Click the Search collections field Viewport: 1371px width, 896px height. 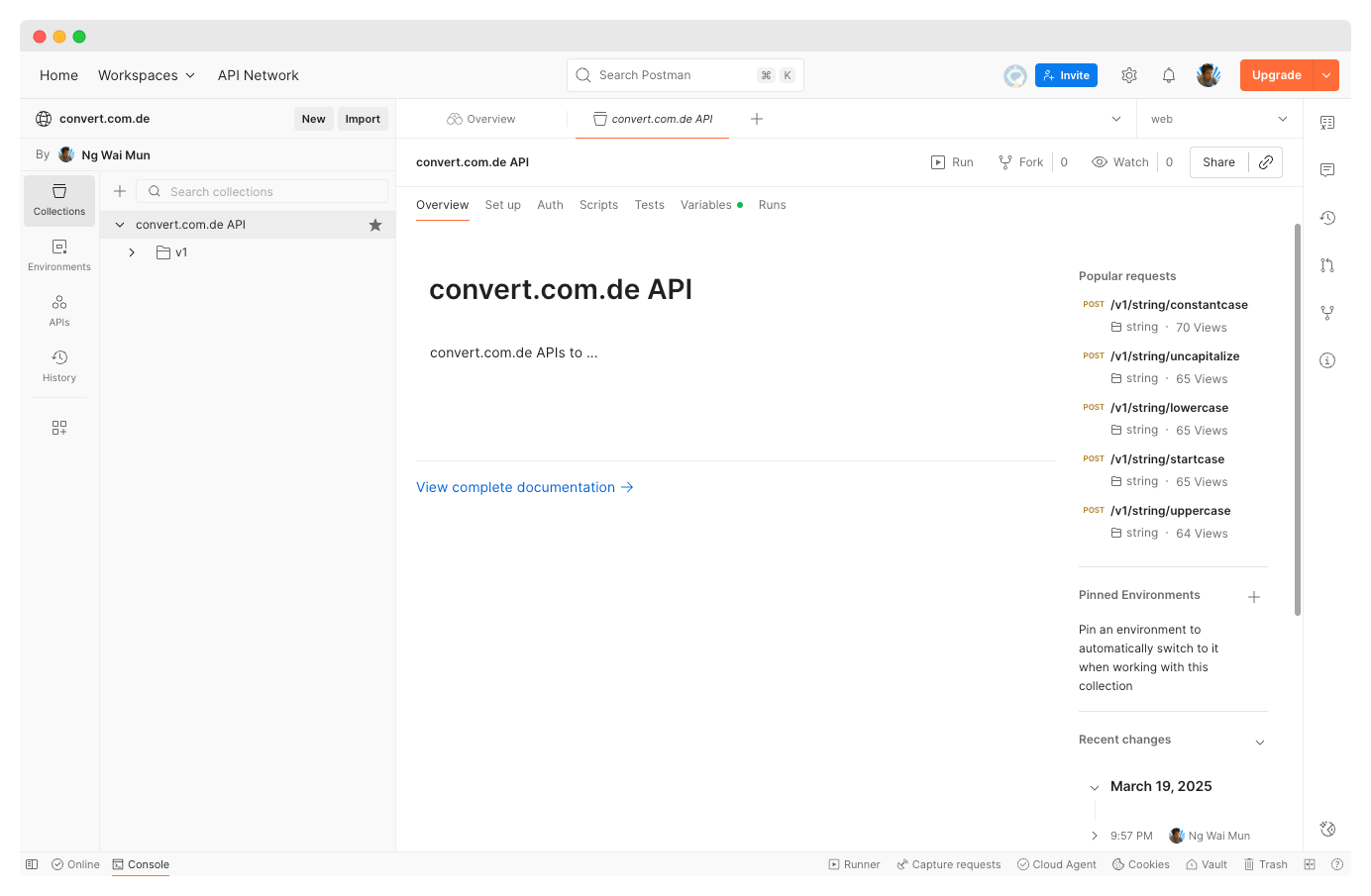(267, 192)
